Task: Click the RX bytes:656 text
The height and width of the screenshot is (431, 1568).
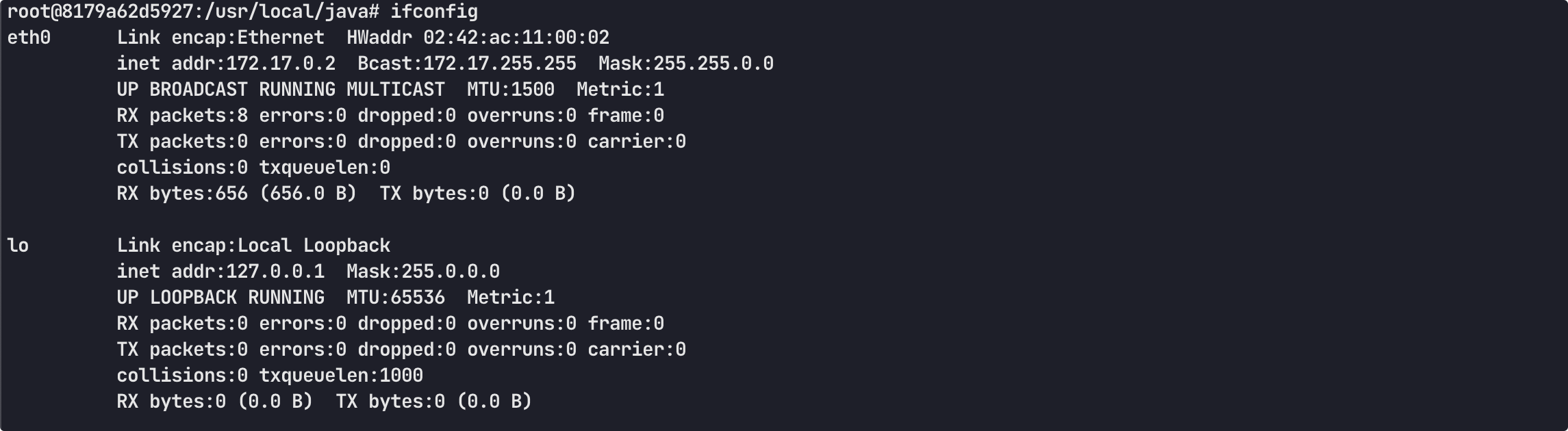Action: (182, 194)
